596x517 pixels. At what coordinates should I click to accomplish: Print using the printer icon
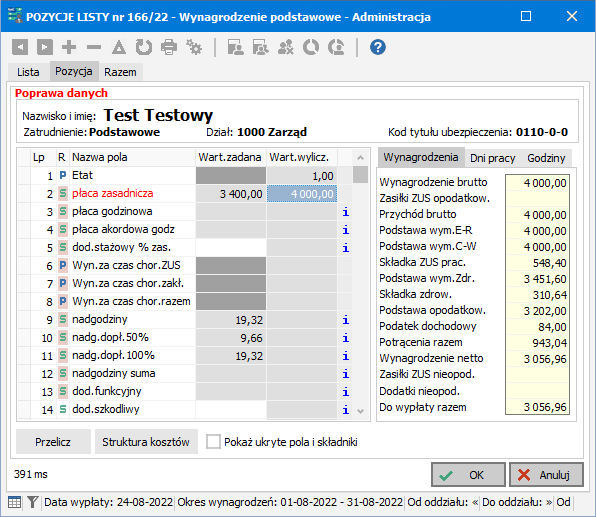tap(169, 48)
